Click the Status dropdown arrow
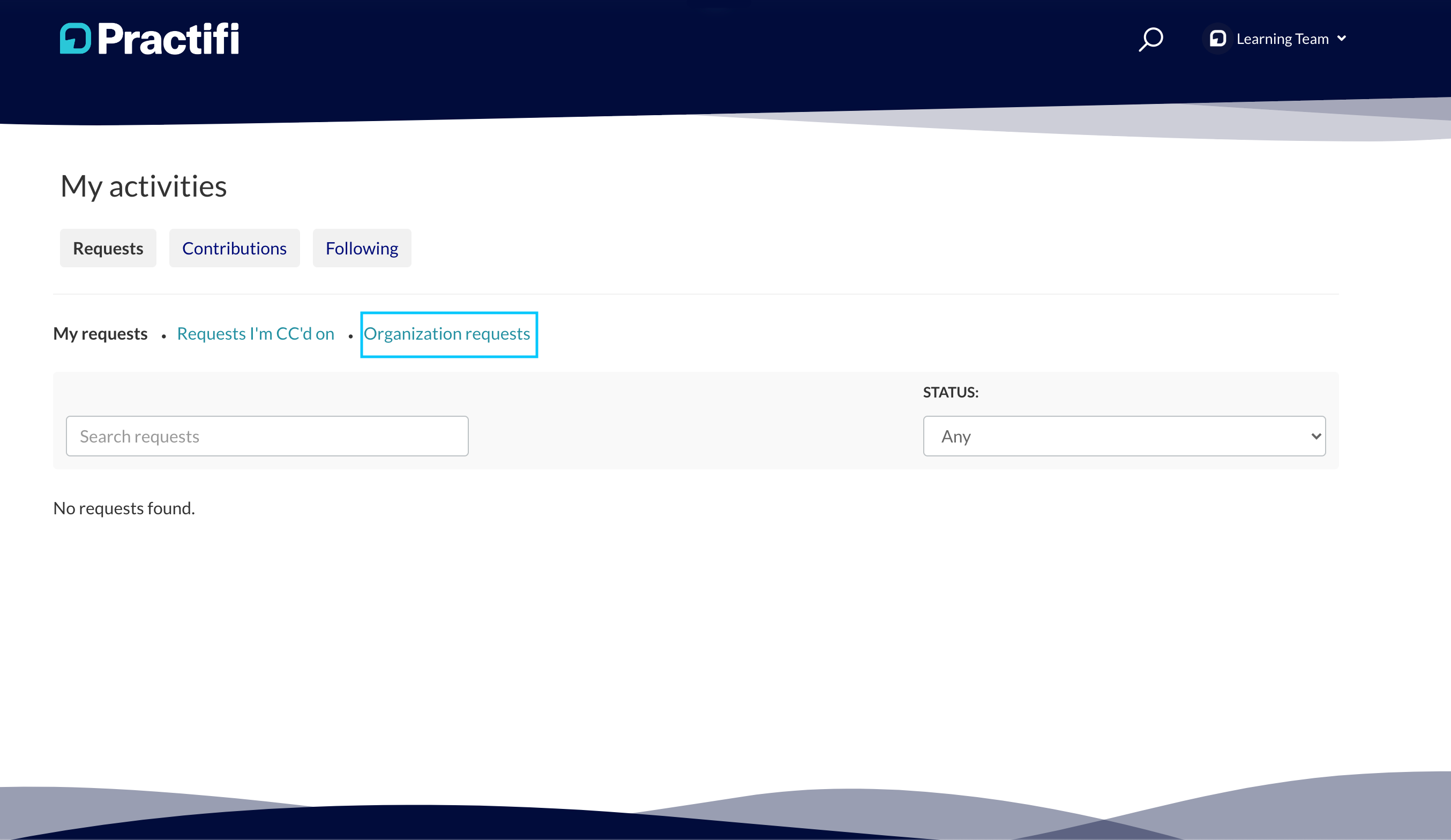This screenshot has height=840, width=1451. [1315, 437]
